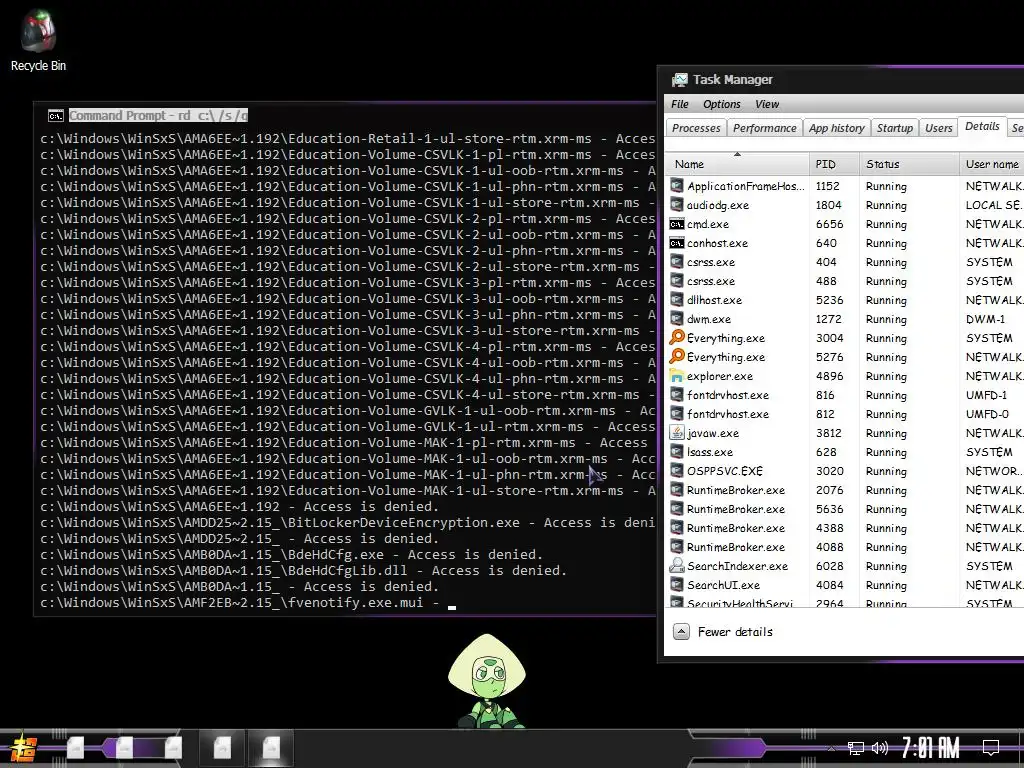The height and width of the screenshot is (768, 1024).
Task: Select fontdrvhost.exe row with PID 812
Action: (x=845, y=414)
